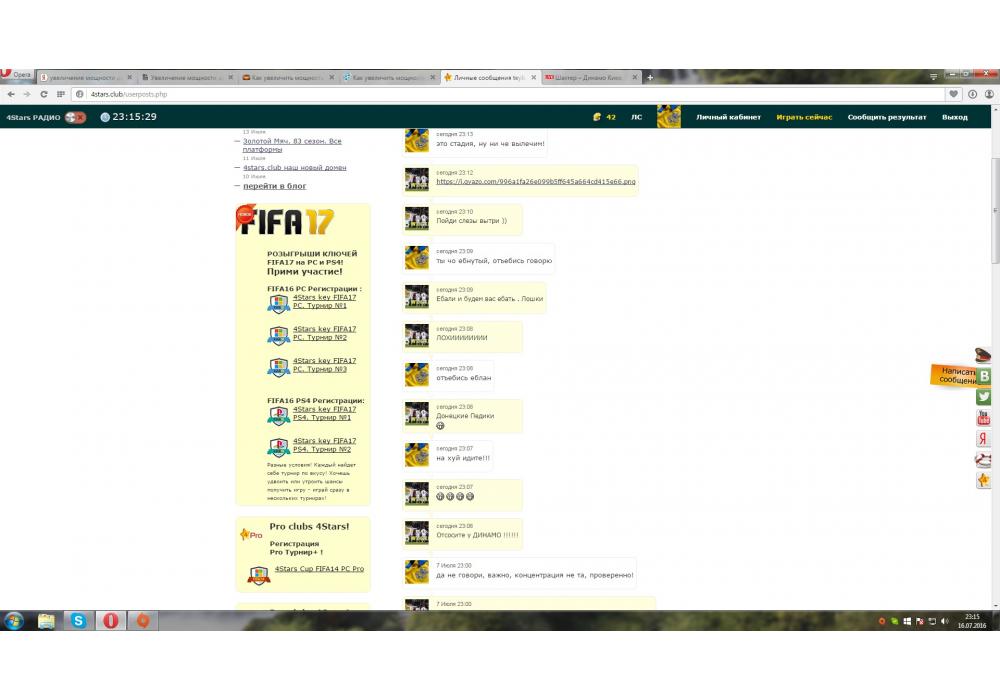This screenshot has width=1000, height=700.
Task: Click the PS badge icon beside PS4 Турнир №2
Action: coord(279,448)
